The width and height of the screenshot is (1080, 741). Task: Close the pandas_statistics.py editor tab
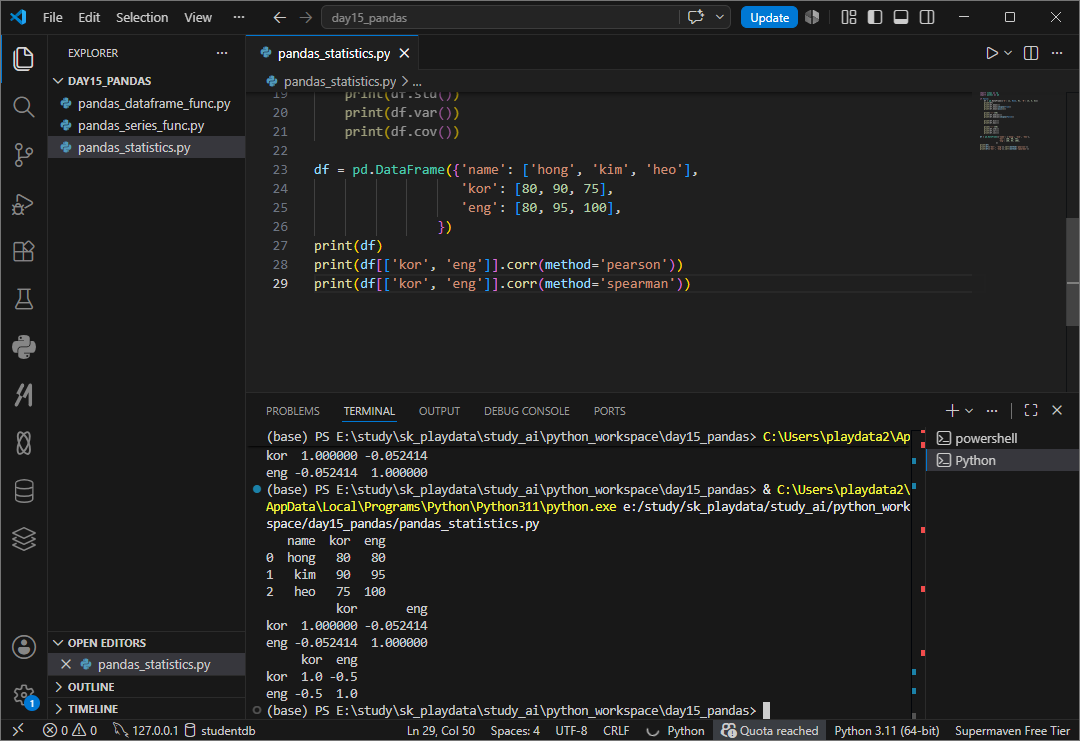404,53
